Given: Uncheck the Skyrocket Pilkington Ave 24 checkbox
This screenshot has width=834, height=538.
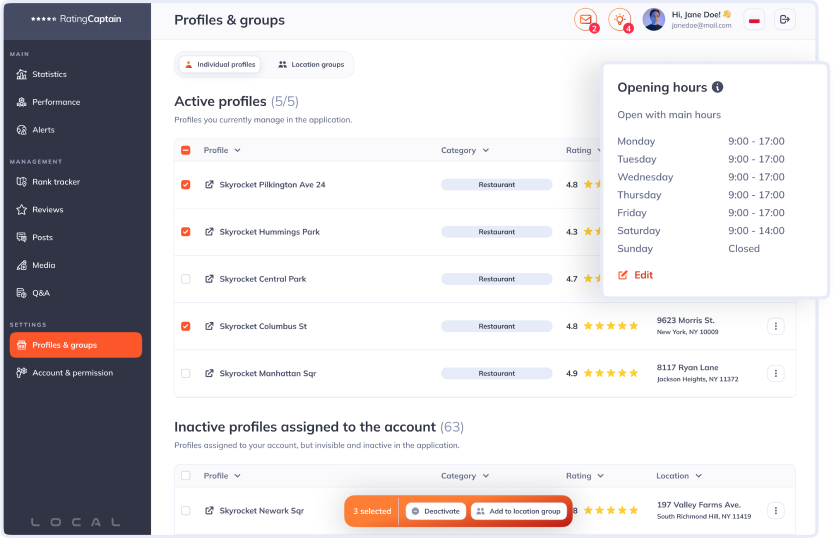Looking at the screenshot, I should (x=185, y=185).
